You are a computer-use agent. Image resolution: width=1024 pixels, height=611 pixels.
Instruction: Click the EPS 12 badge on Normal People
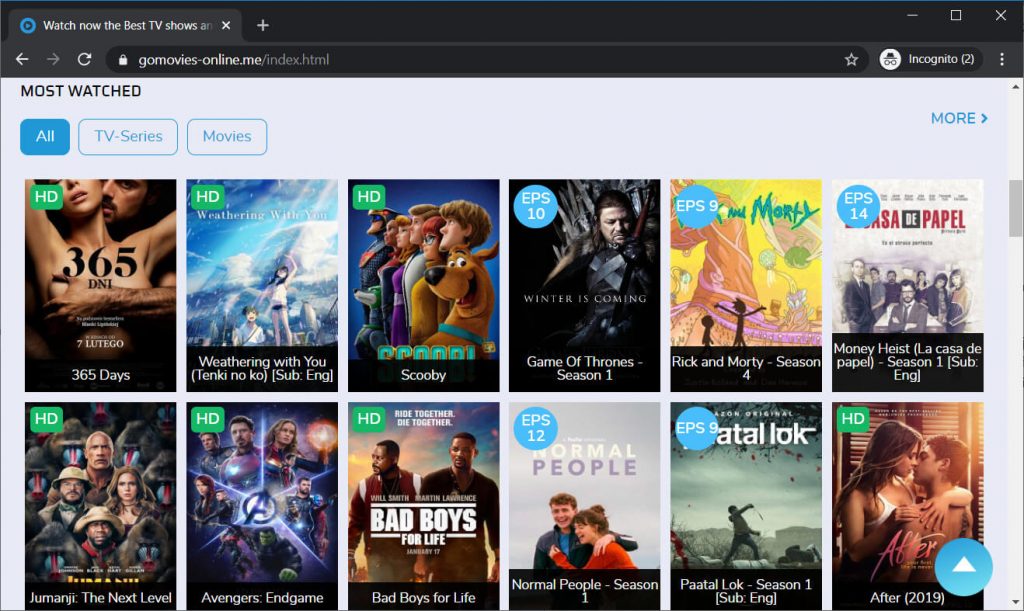pos(536,428)
